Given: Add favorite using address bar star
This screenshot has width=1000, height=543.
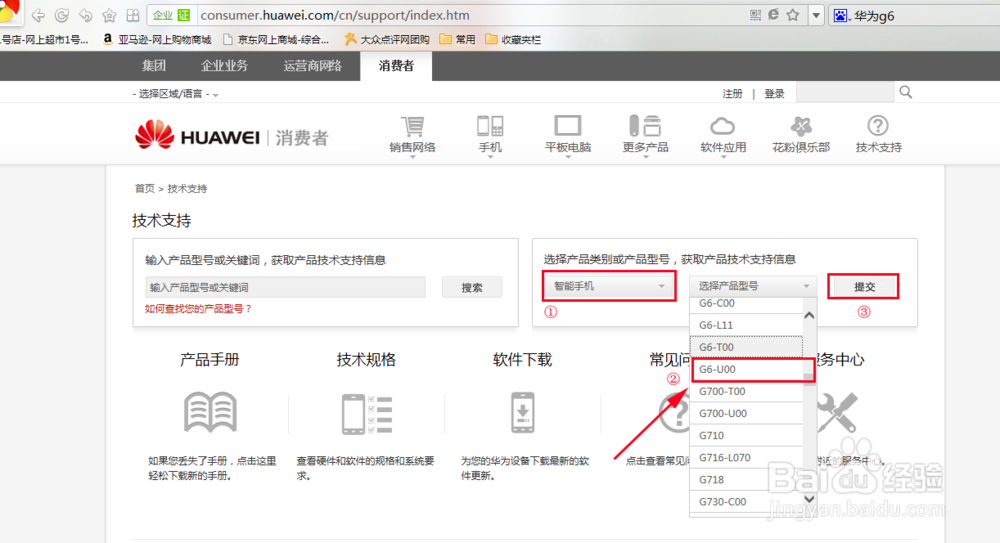Looking at the screenshot, I should (793, 15).
